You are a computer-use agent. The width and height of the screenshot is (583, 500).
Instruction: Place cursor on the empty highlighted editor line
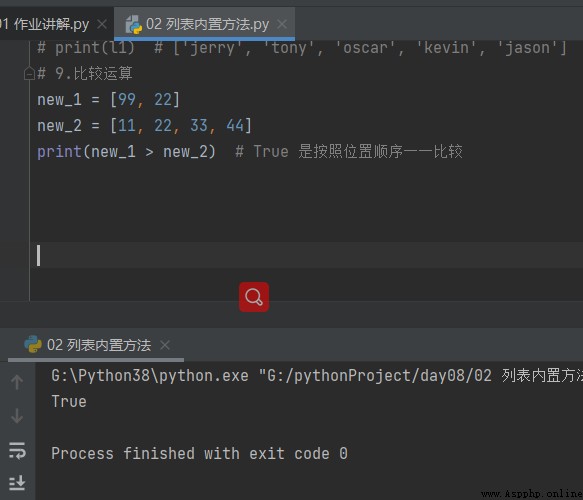click(x=306, y=255)
